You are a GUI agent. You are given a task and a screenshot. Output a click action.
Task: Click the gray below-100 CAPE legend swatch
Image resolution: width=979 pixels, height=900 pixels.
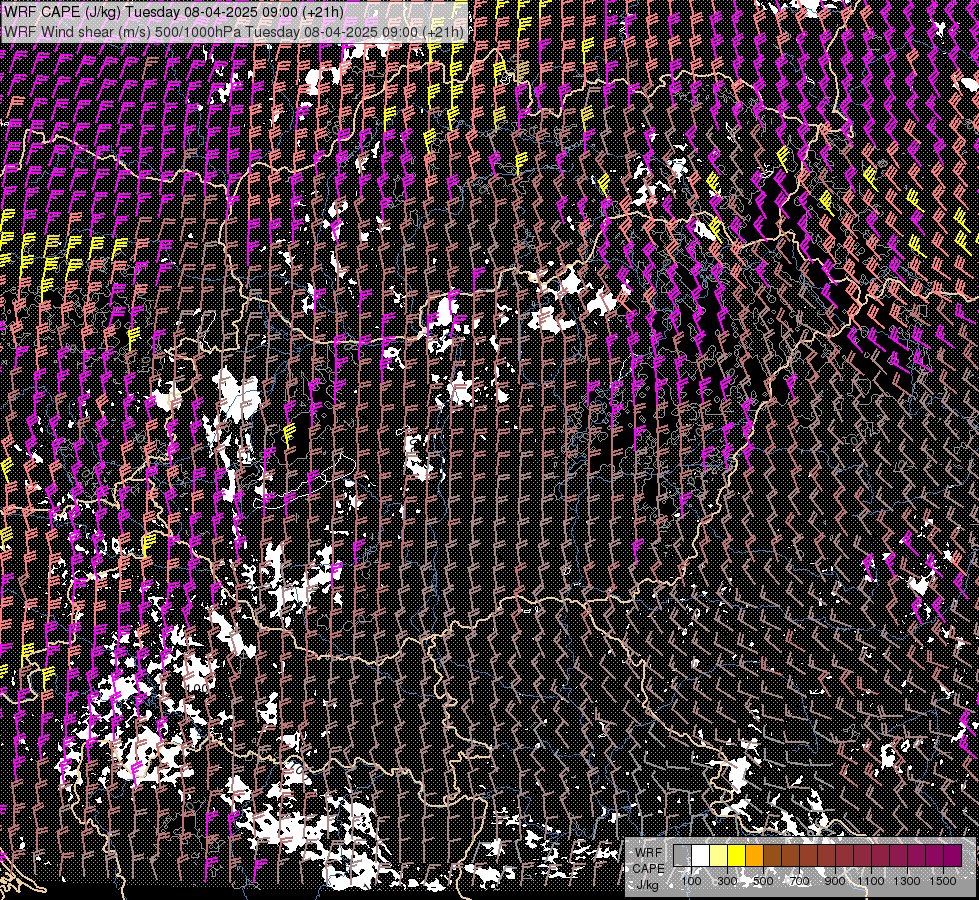point(682,856)
